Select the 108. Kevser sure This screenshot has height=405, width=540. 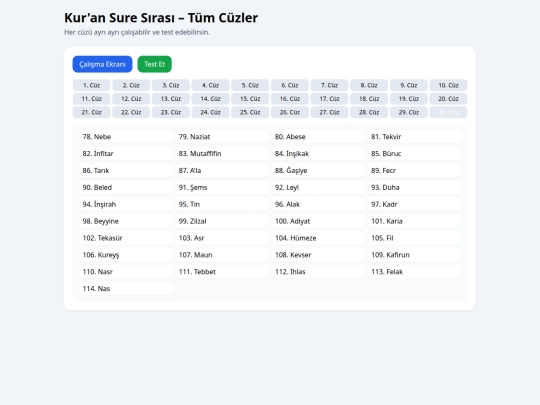click(318, 255)
